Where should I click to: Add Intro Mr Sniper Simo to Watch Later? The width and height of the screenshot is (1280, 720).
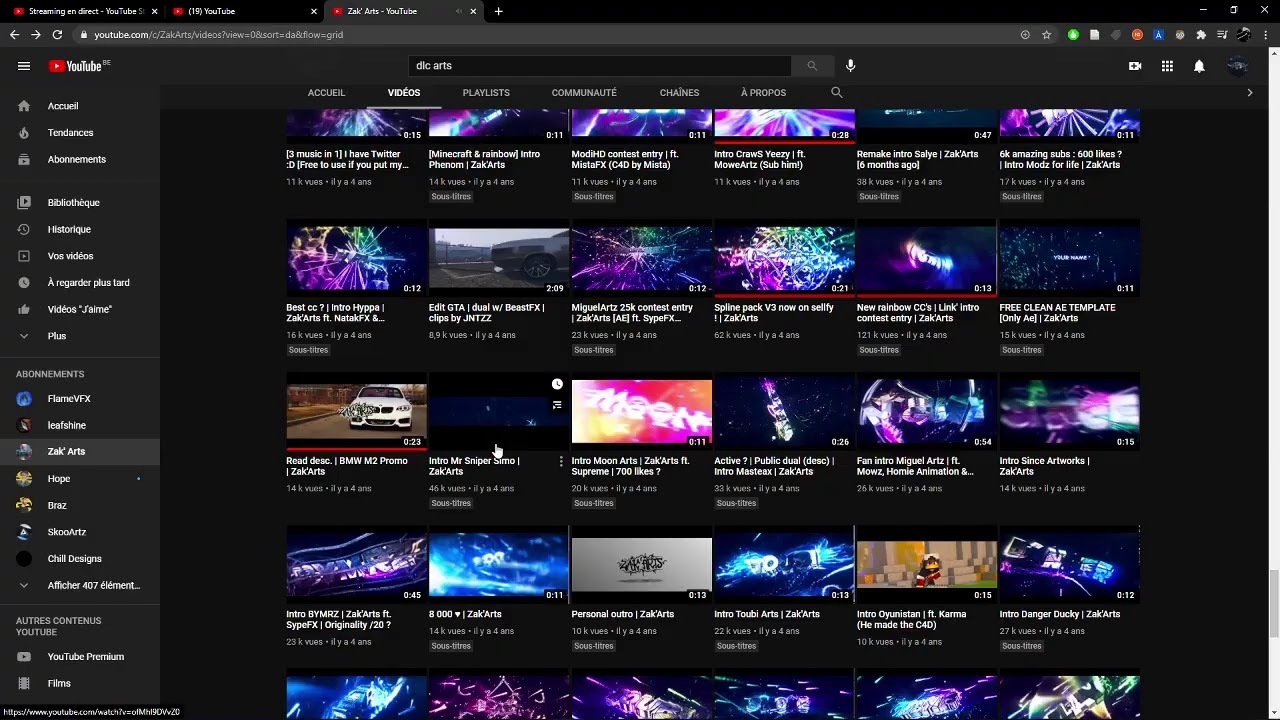tap(557, 384)
